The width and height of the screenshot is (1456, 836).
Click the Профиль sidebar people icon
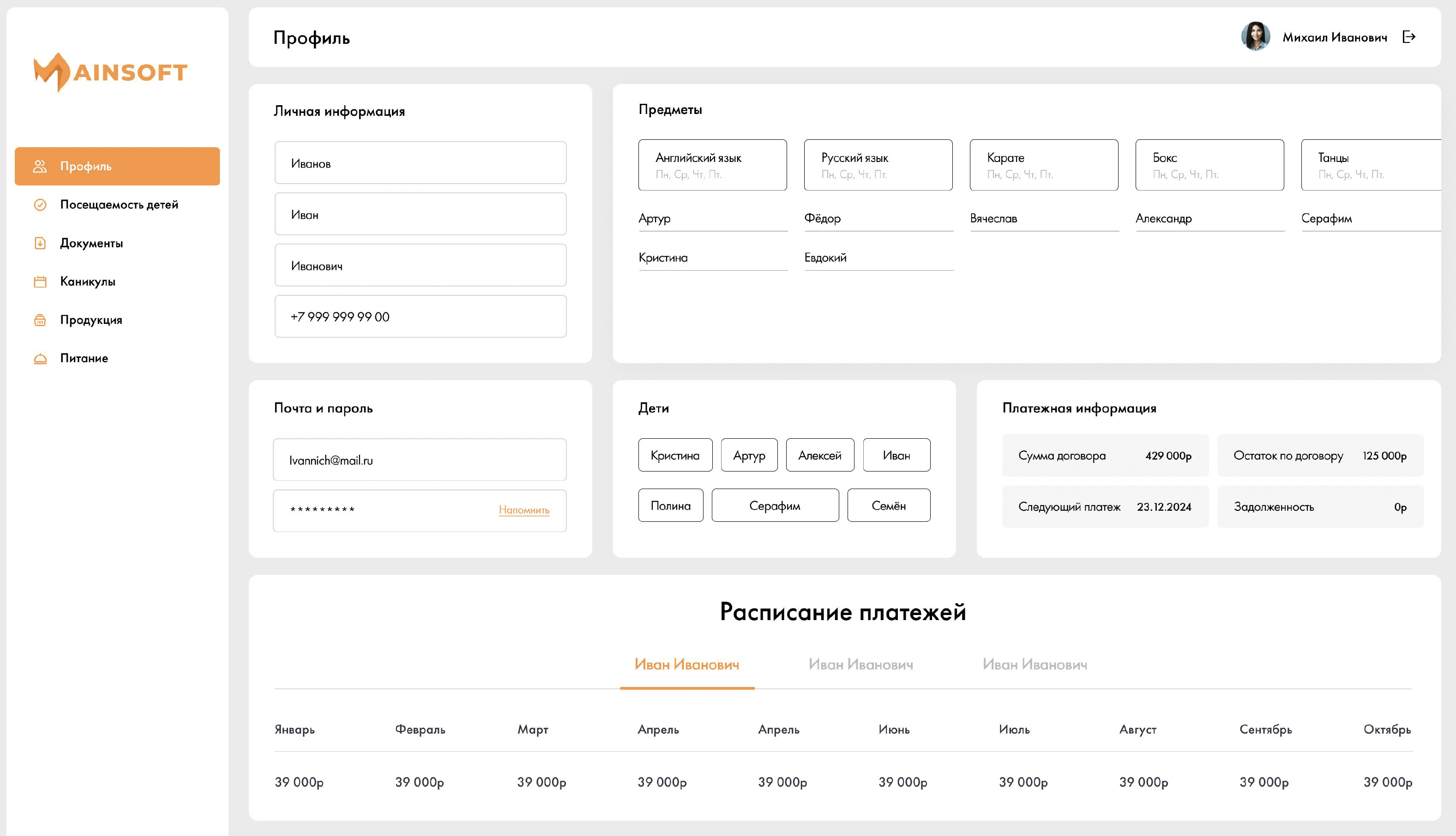[x=40, y=167]
